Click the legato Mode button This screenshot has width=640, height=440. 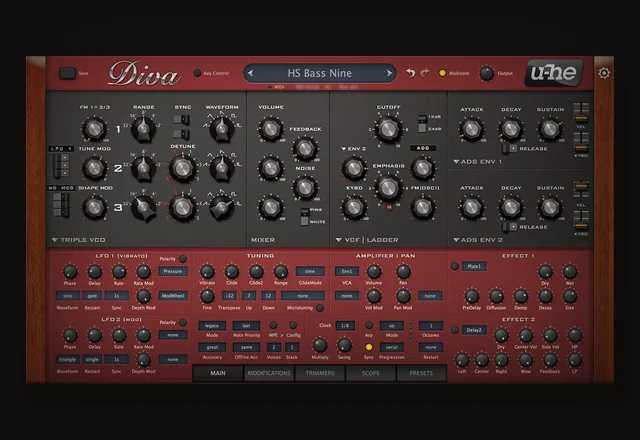pos(212,326)
